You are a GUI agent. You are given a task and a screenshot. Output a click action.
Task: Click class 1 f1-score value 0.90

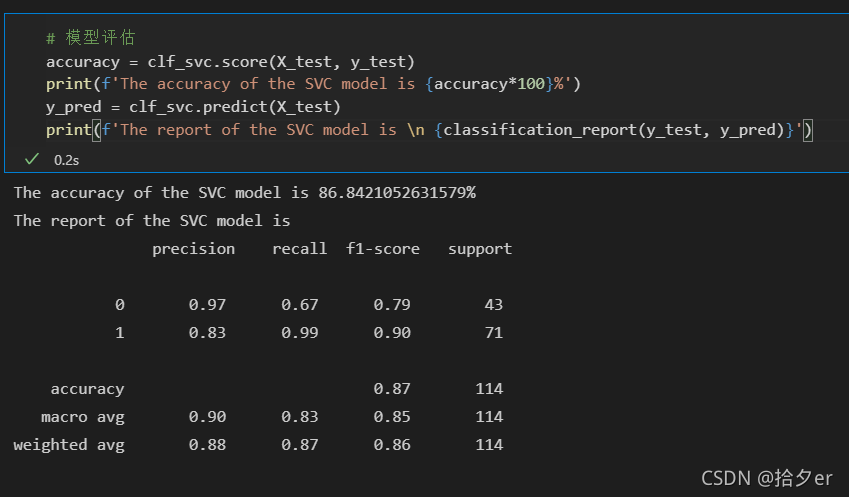pos(392,332)
